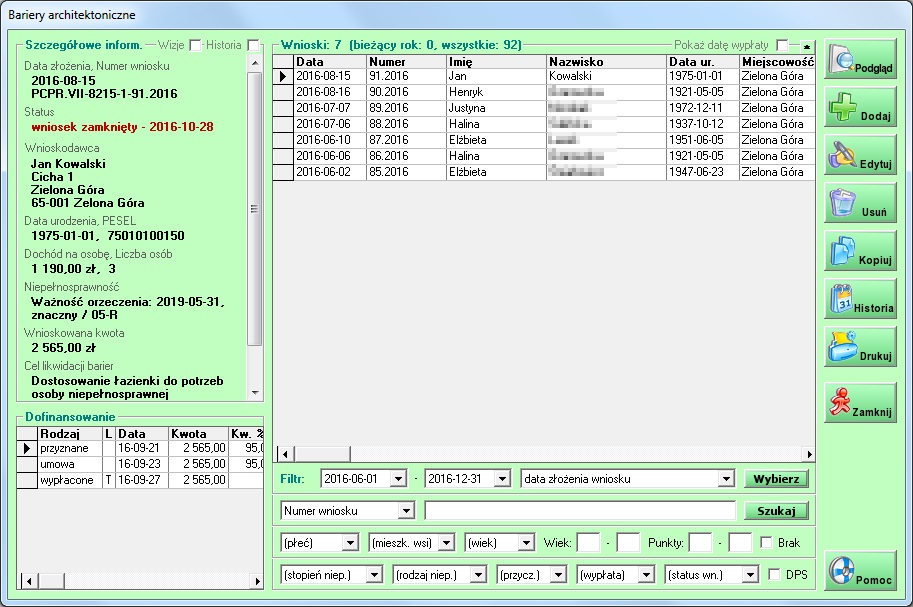Check the Brak checkbox
The image size is (913, 607).
tap(766, 542)
